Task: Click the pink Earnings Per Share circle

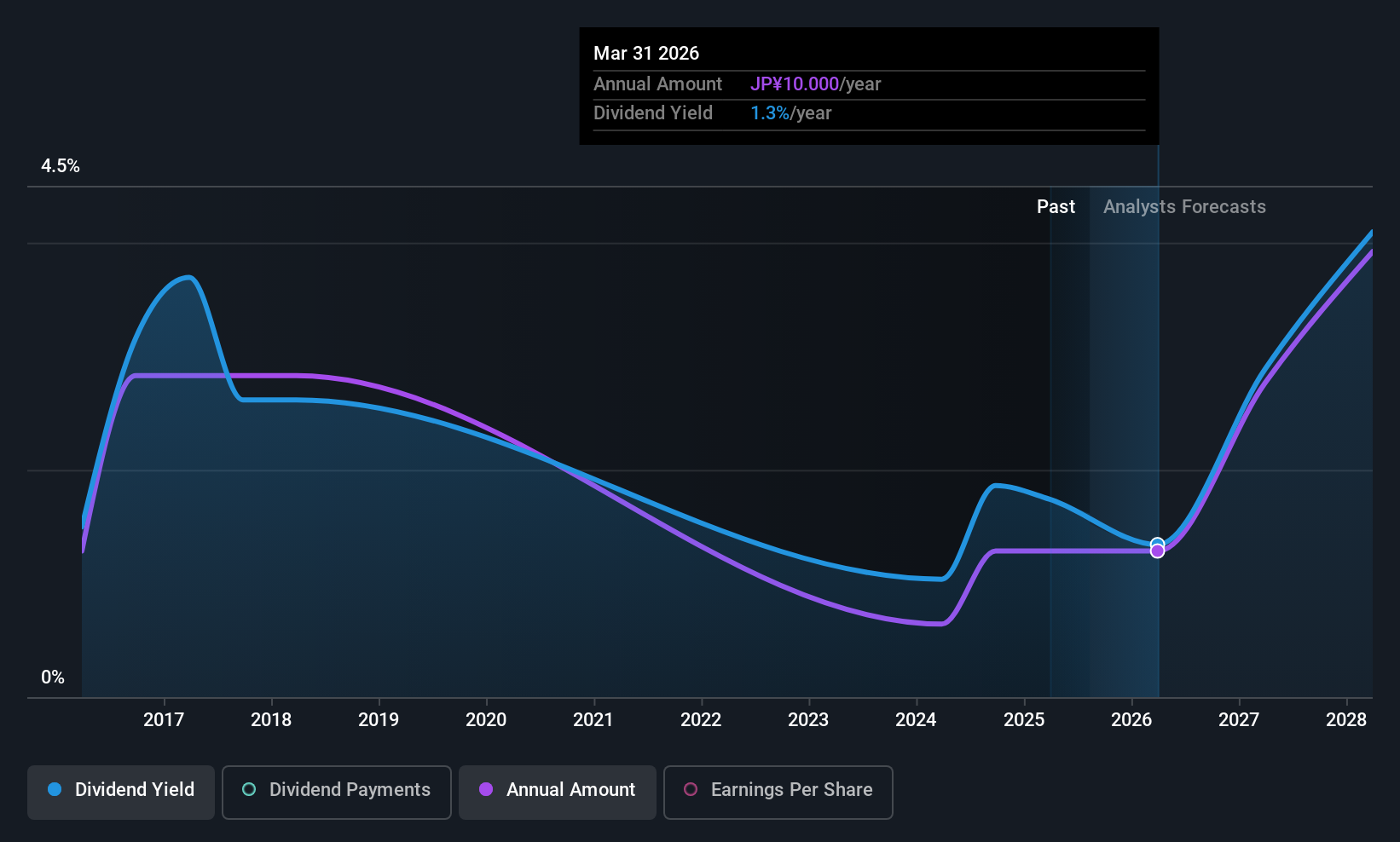Action: coord(691,790)
